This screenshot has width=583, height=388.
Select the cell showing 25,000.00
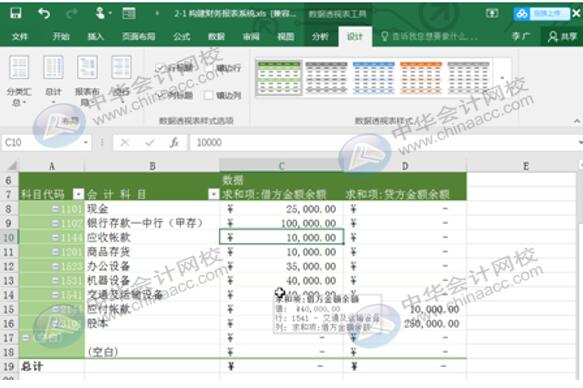[x=281, y=209]
